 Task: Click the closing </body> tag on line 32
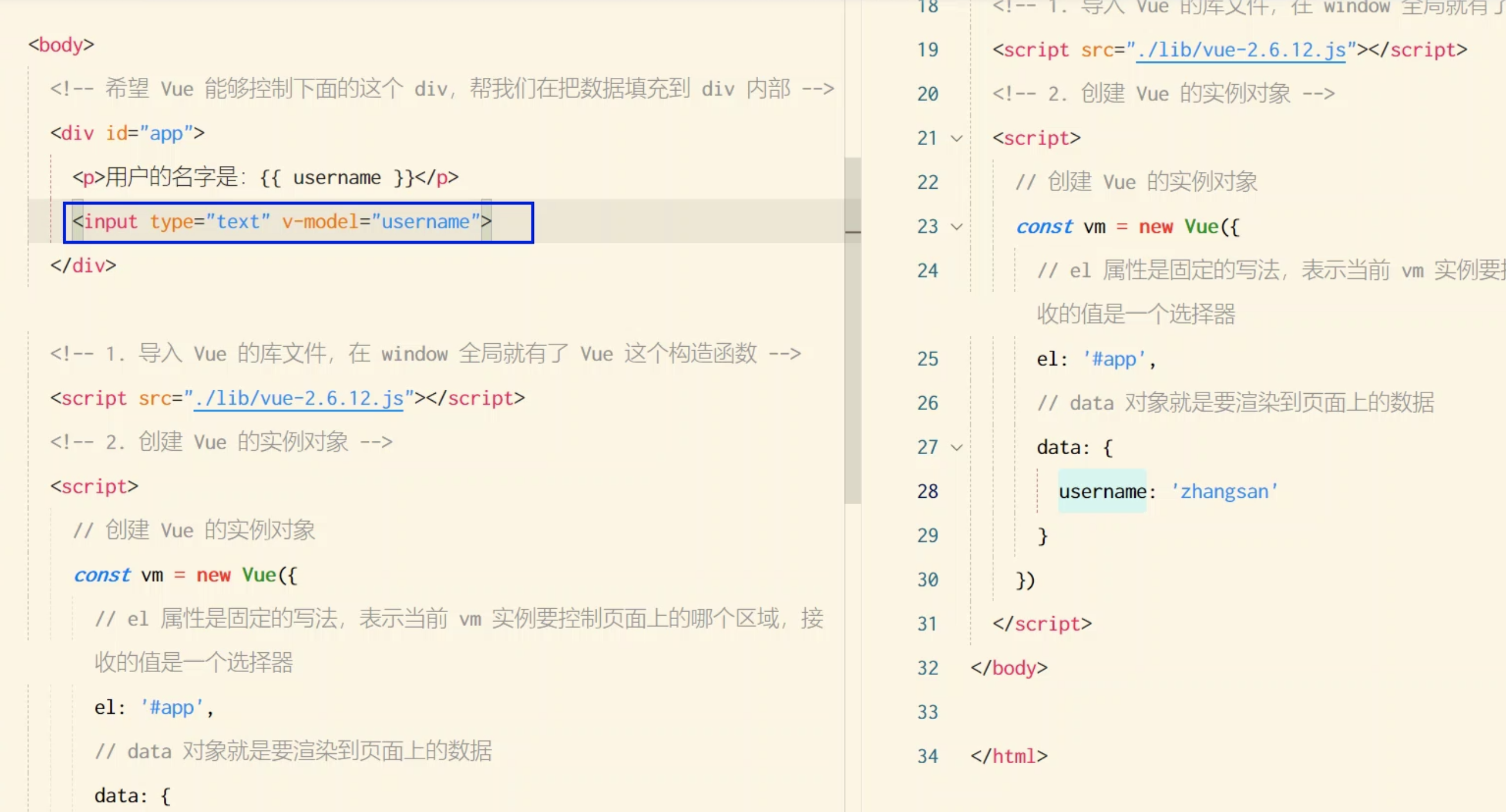click(1009, 668)
